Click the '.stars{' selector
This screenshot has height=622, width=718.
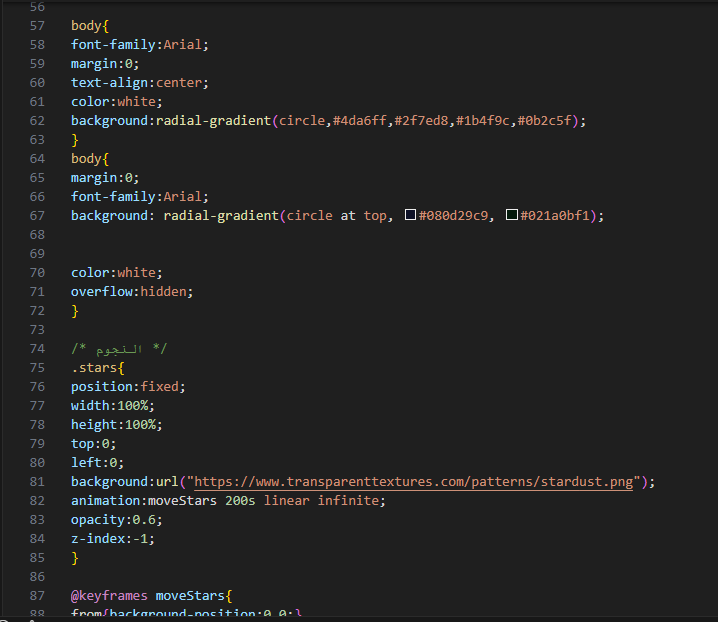(x=98, y=368)
